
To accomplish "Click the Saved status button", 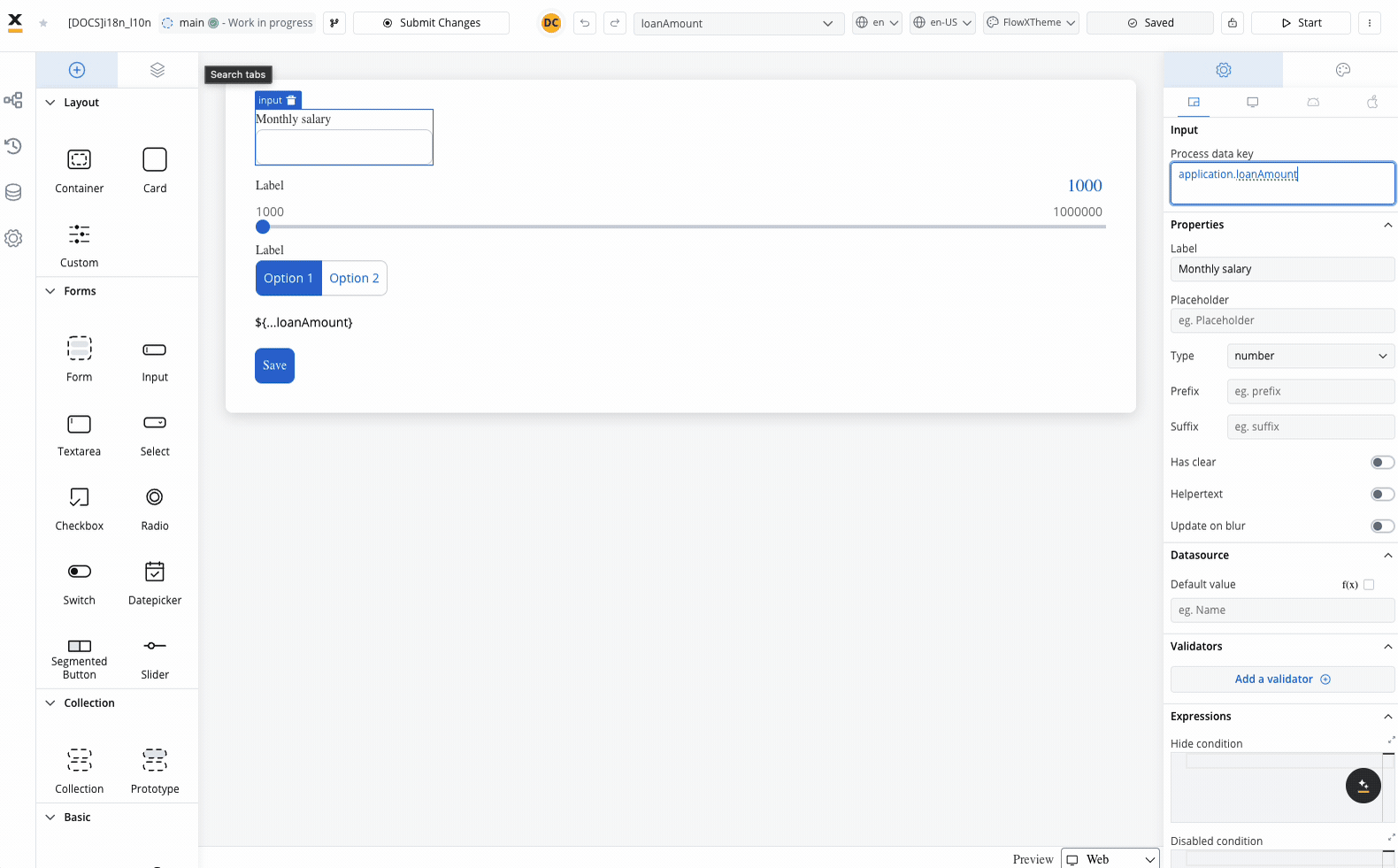I will point(1150,23).
